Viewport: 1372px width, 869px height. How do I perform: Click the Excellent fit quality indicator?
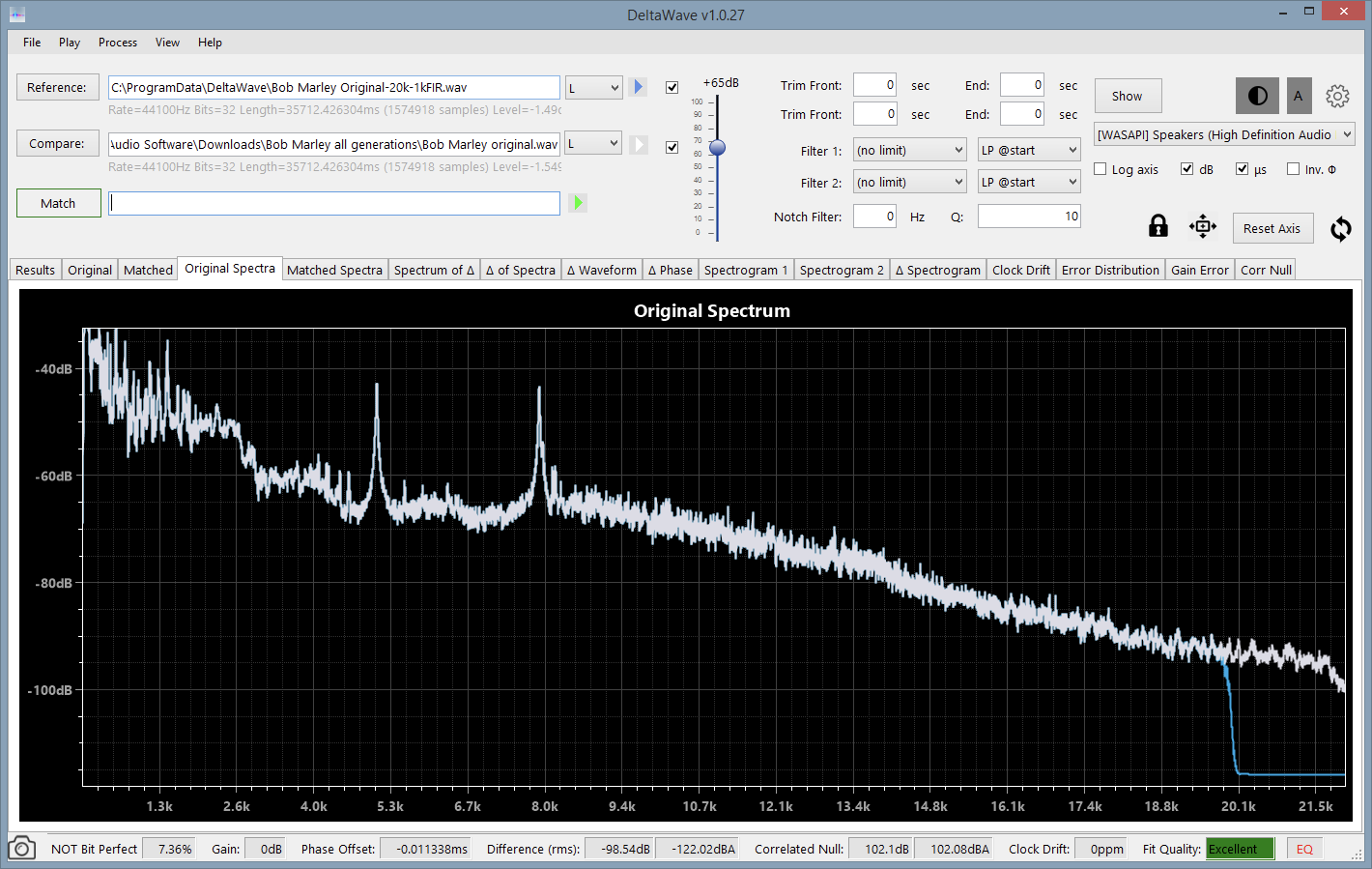[1240, 849]
